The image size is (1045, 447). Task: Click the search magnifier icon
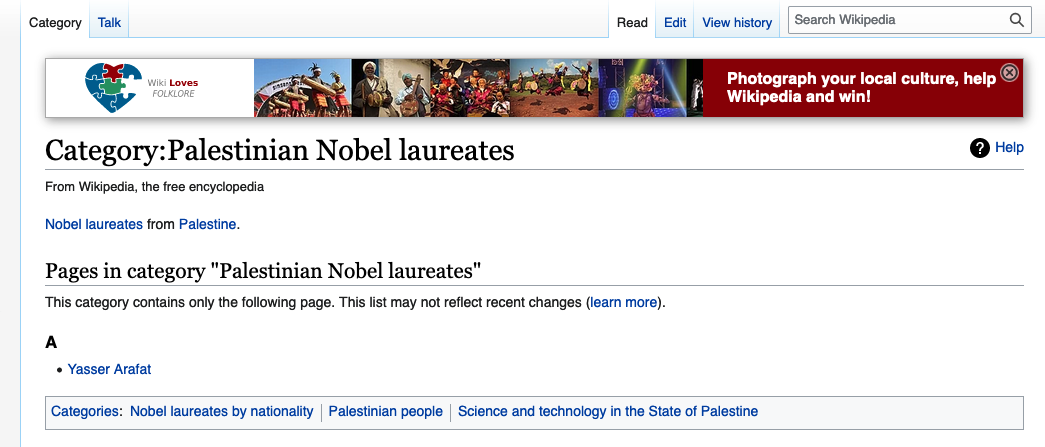(1016, 20)
